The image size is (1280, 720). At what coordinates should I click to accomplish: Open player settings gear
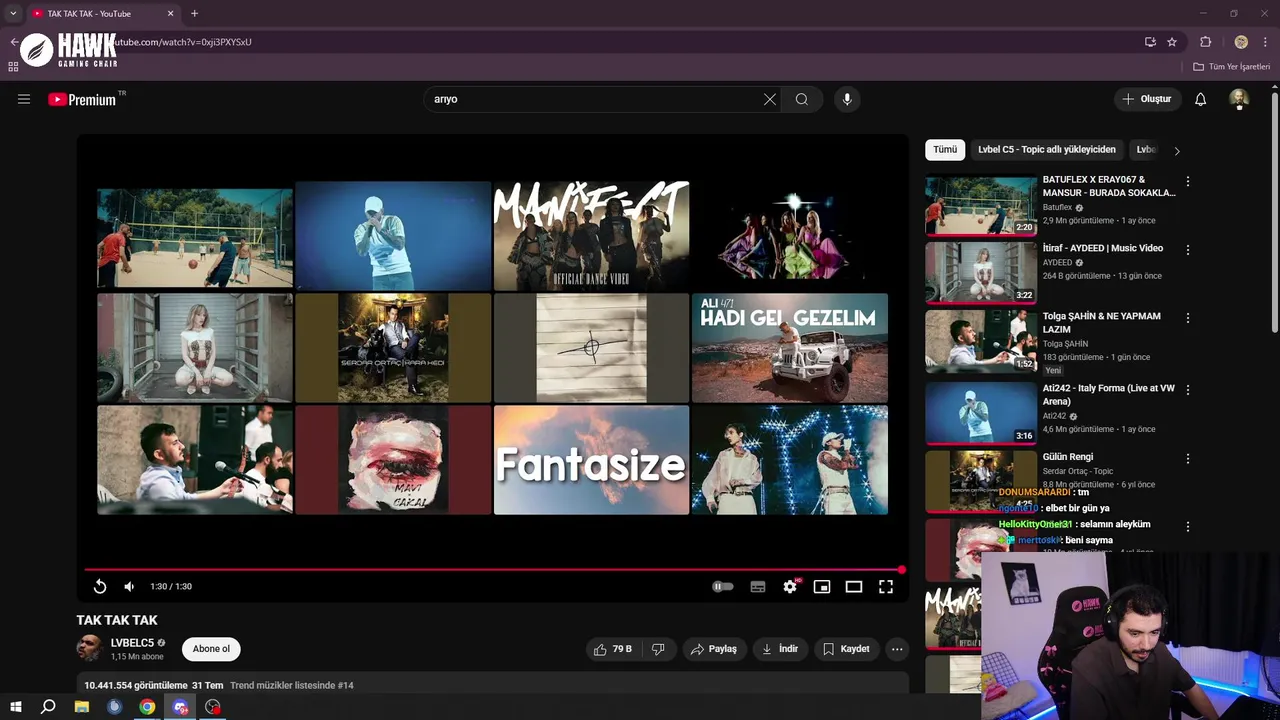(790, 586)
